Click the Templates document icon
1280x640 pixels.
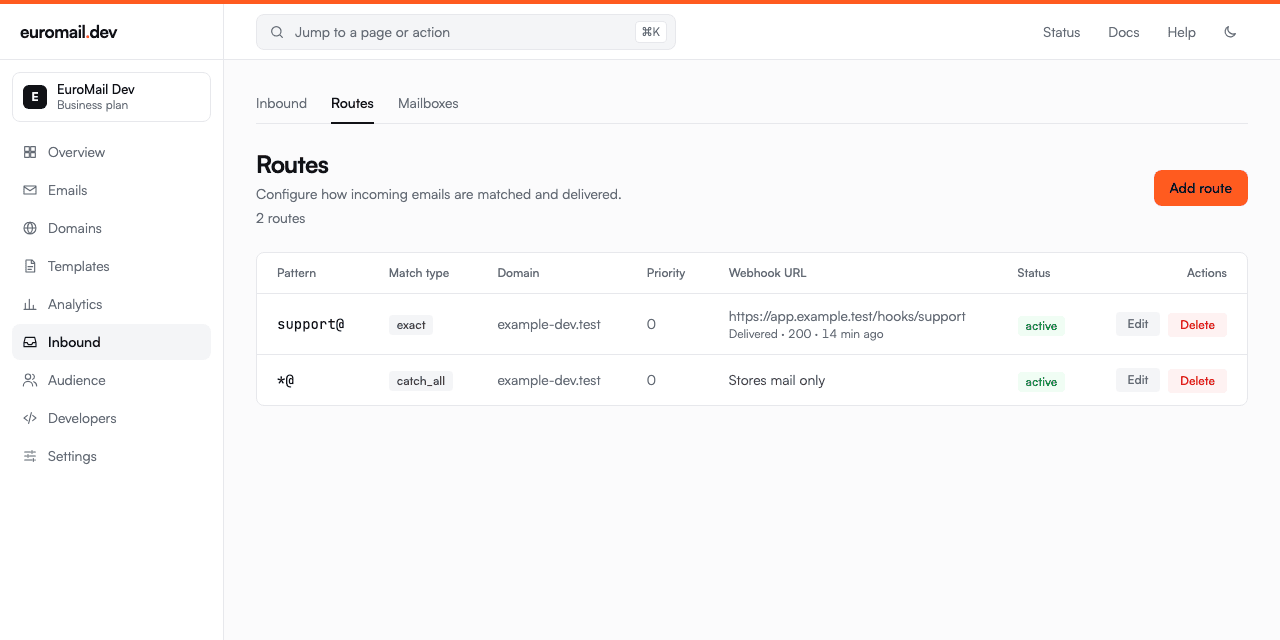30,266
